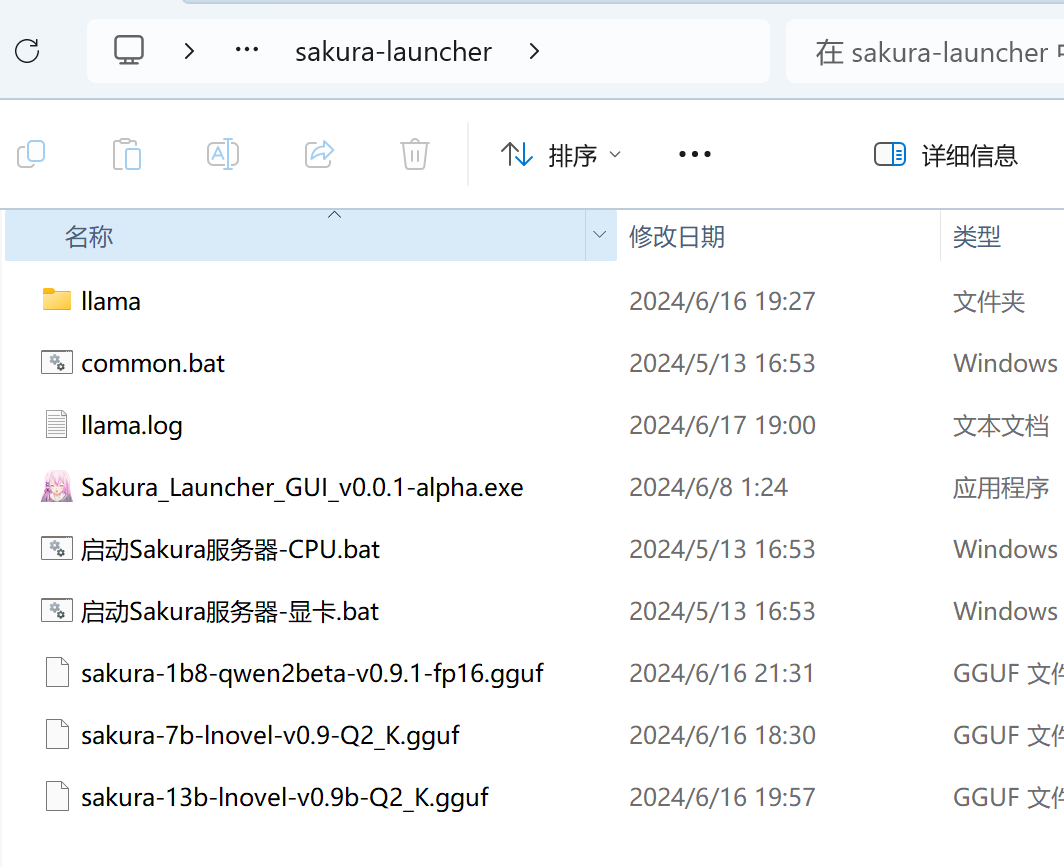Image resolution: width=1064 pixels, height=867 pixels.
Task: Click the Refresh icon in the address bar
Action: click(28, 51)
